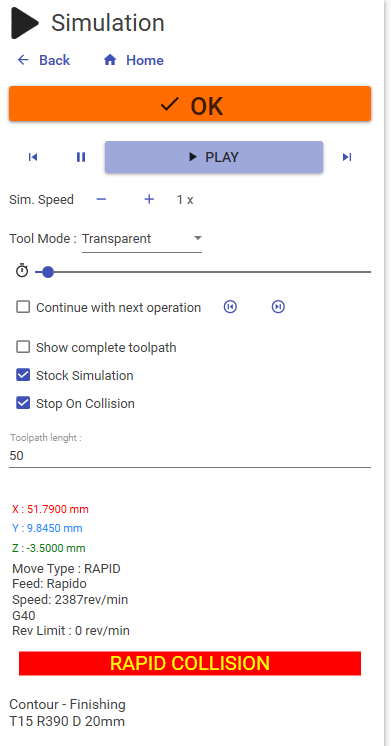391x746 pixels.
Task: Skip to simulation start icon
Action: pyautogui.click(x=33, y=157)
